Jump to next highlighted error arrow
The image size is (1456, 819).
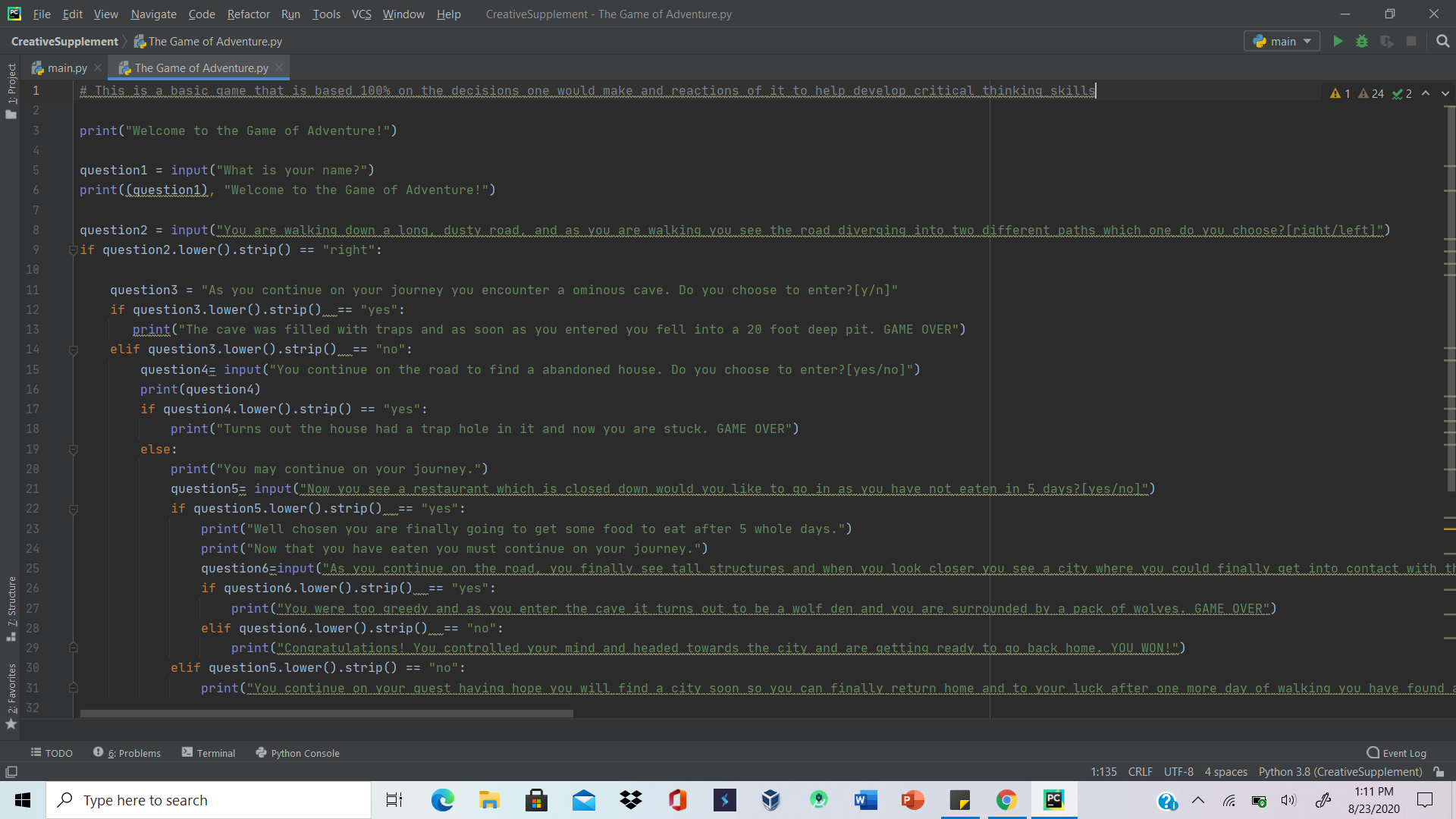point(1445,93)
